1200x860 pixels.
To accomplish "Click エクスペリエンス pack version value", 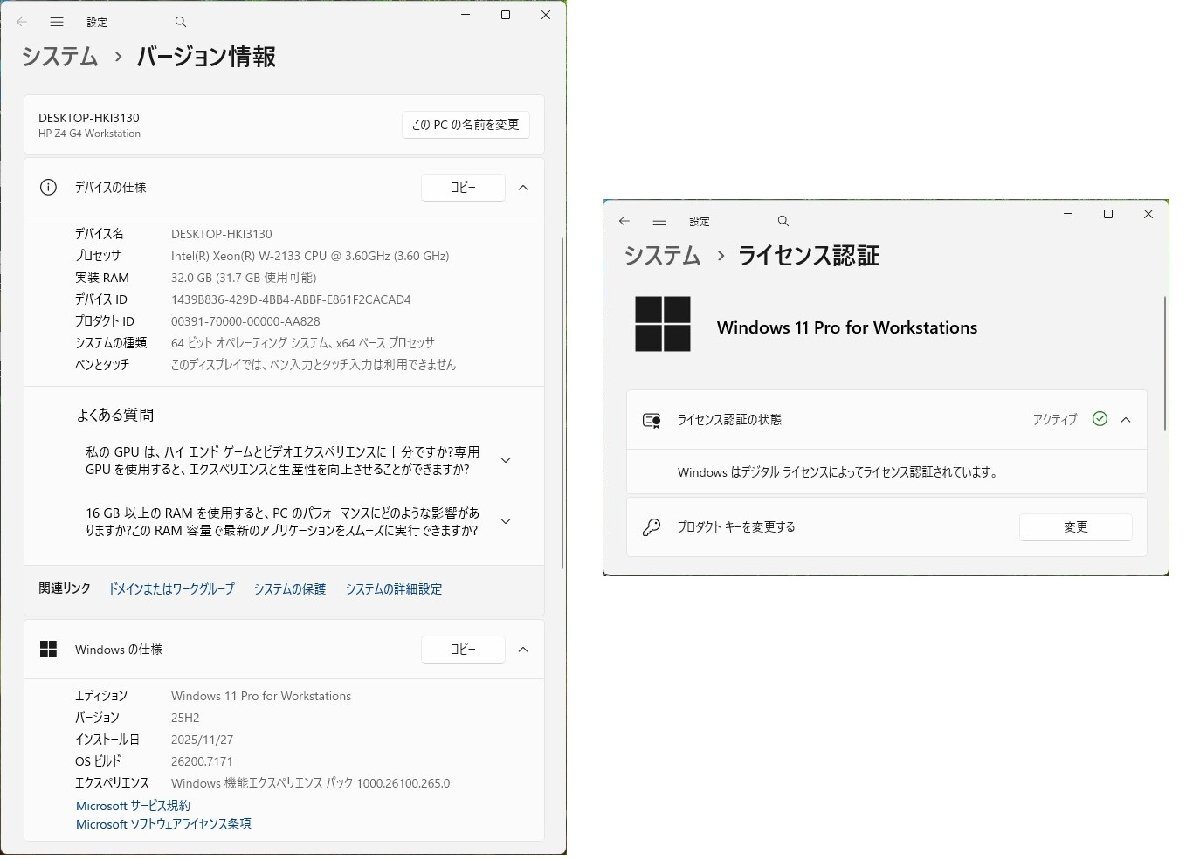I will (x=311, y=783).
